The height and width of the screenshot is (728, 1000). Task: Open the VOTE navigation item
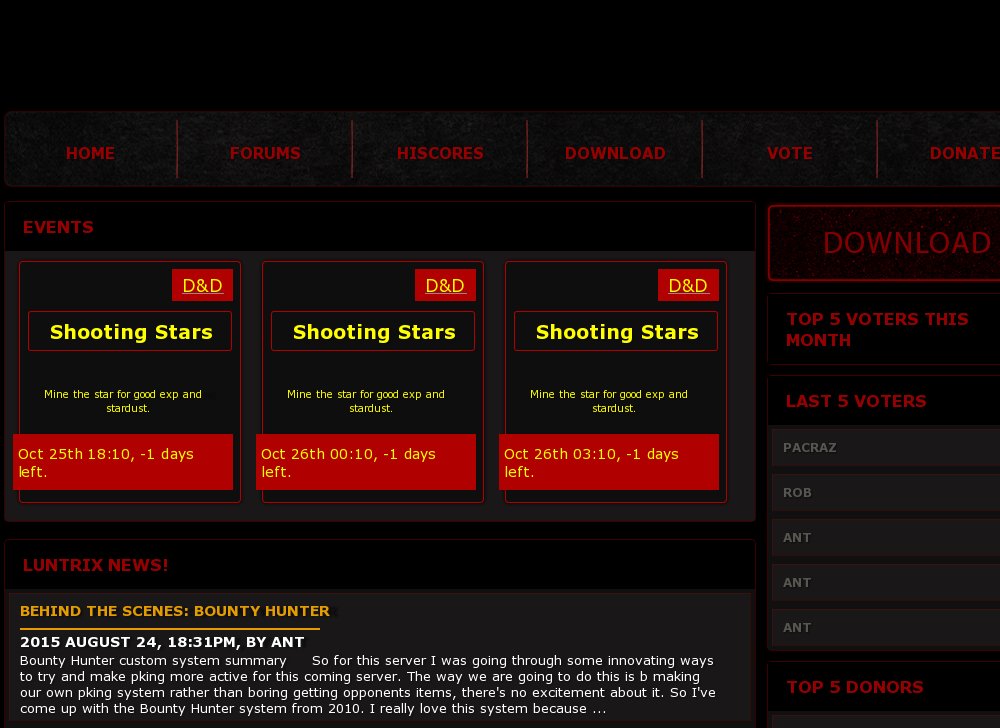click(x=789, y=153)
